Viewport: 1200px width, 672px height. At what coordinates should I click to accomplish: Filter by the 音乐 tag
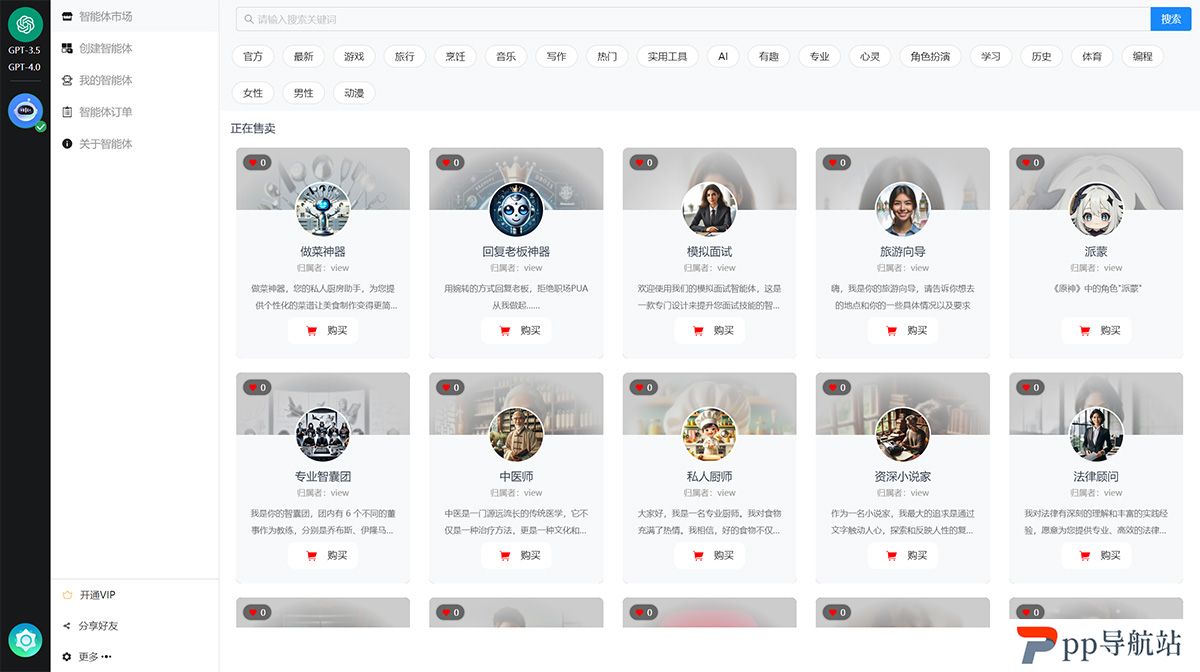506,57
